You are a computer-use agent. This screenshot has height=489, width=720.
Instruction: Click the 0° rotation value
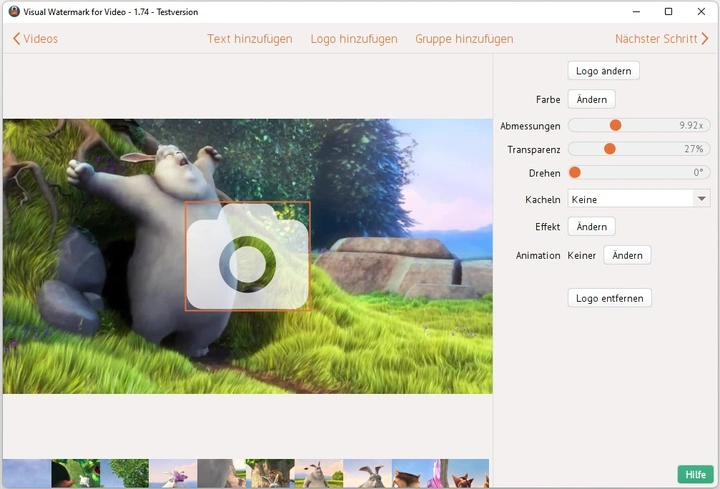point(698,173)
